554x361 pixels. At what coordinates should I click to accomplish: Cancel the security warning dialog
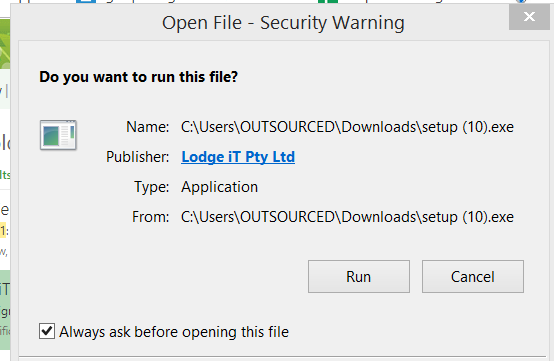[x=473, y=277]
